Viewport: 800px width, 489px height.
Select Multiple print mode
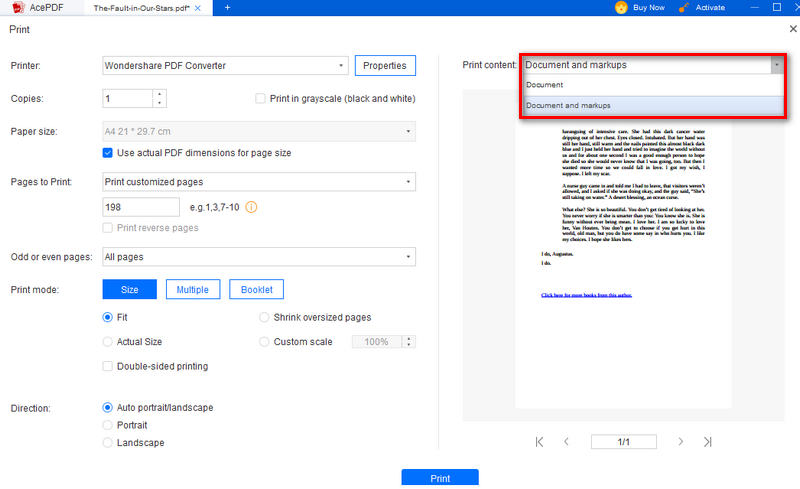click(193, 289)
